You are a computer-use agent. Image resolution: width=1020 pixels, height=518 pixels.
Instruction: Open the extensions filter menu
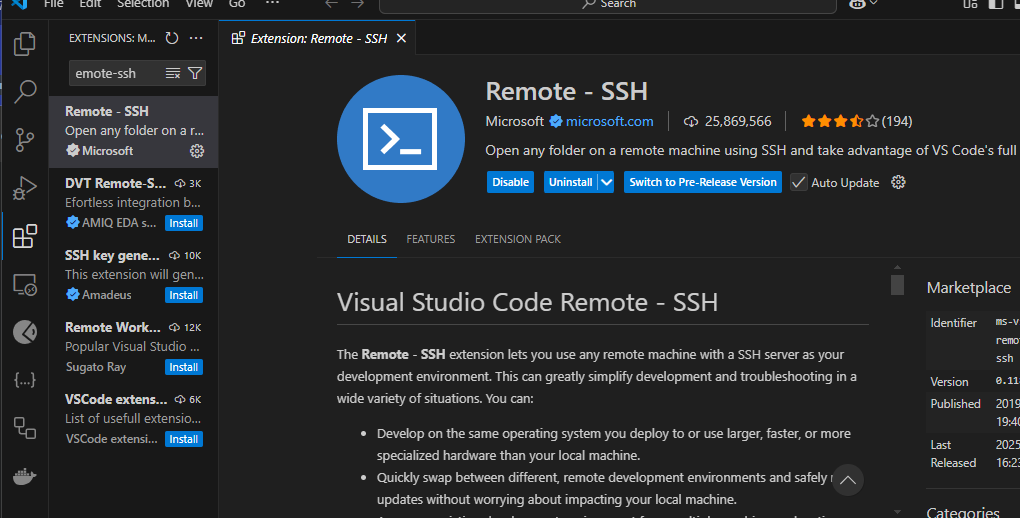pos(195,73)
